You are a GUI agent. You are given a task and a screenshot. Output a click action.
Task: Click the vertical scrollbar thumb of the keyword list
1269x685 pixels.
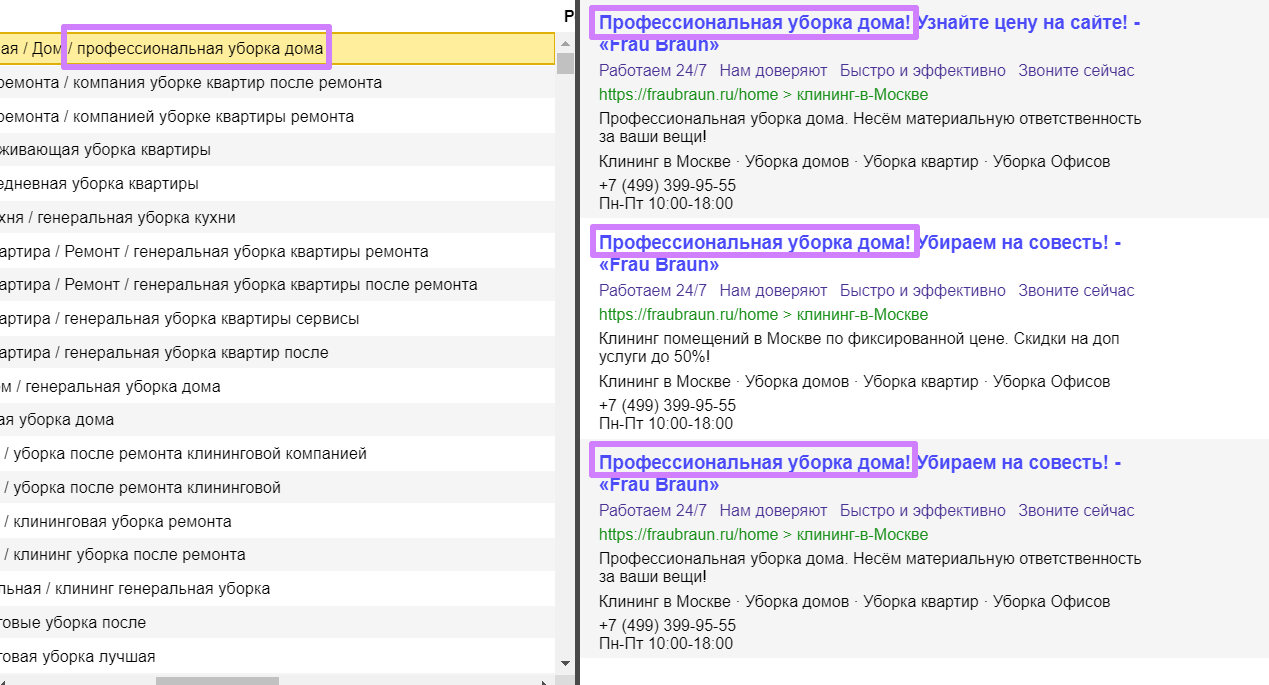(565, 64)
